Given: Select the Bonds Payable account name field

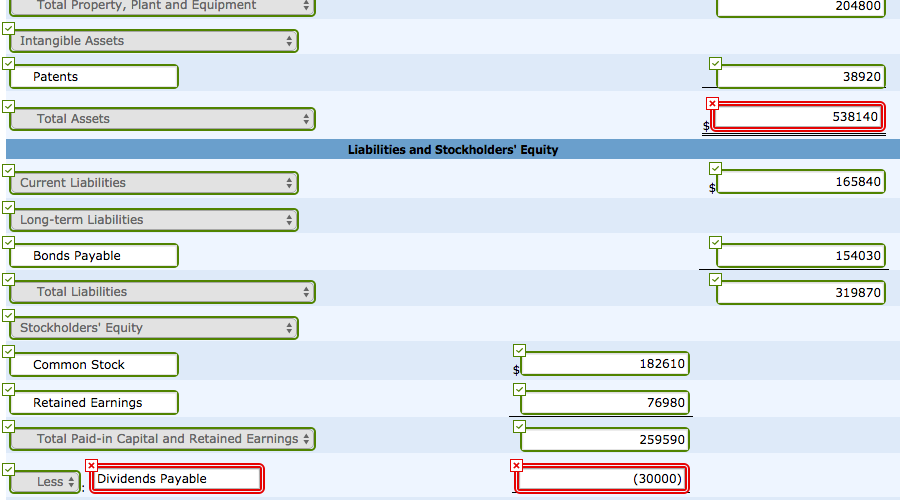Looking at the screenshot, I should pyautogui.click(x=94, y=256).
